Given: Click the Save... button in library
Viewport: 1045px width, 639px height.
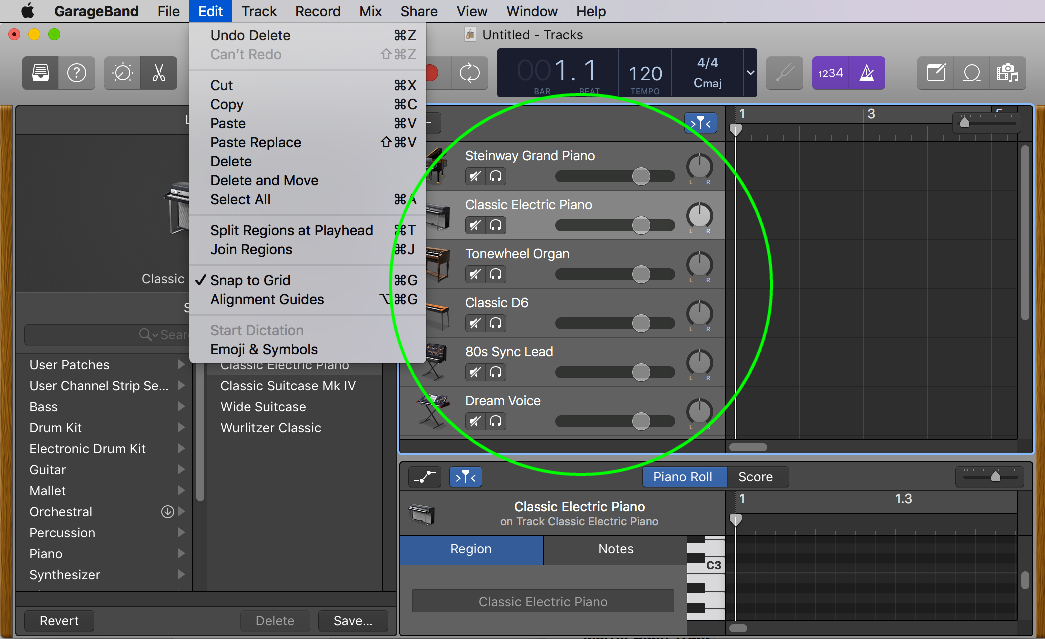Looking at the screenshot, I should click(353, 621).
